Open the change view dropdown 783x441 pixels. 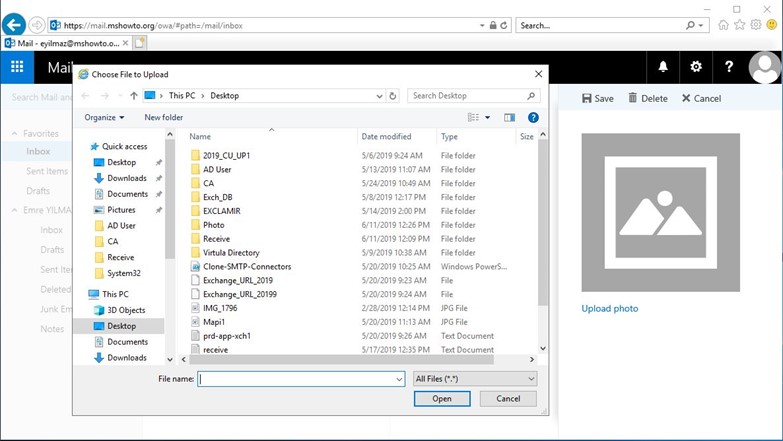487,117
